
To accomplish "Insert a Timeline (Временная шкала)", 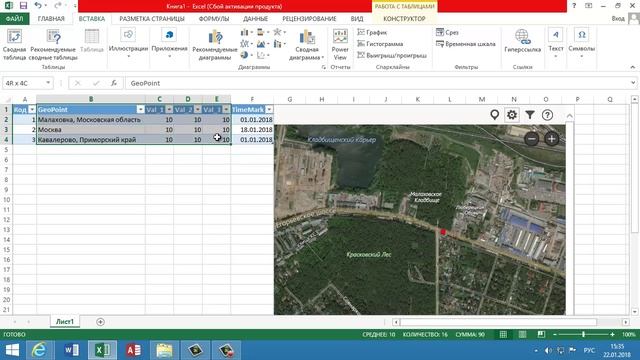I will click(466, 44).
